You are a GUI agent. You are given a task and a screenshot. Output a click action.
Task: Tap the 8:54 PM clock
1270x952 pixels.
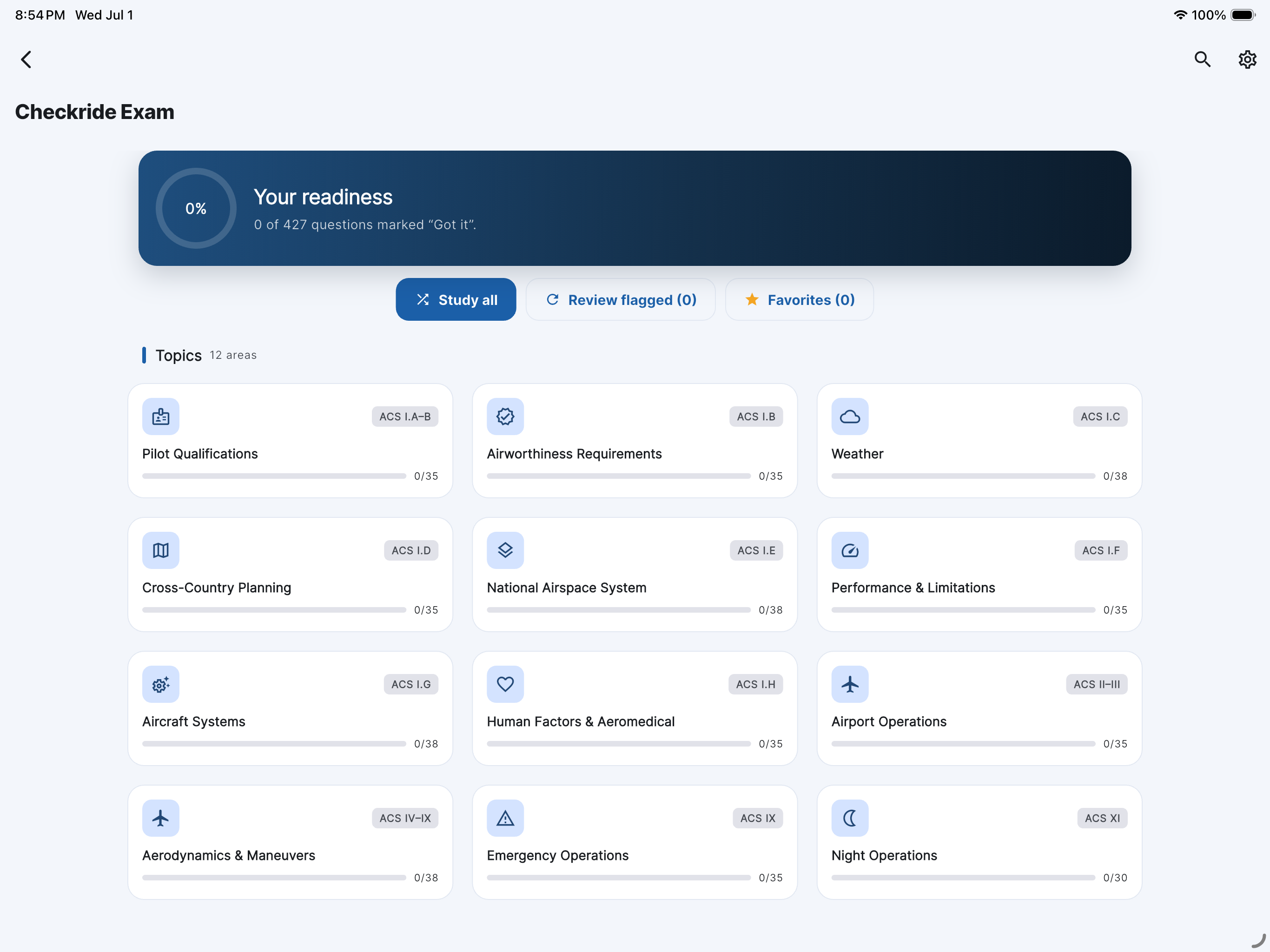[40, 15]
